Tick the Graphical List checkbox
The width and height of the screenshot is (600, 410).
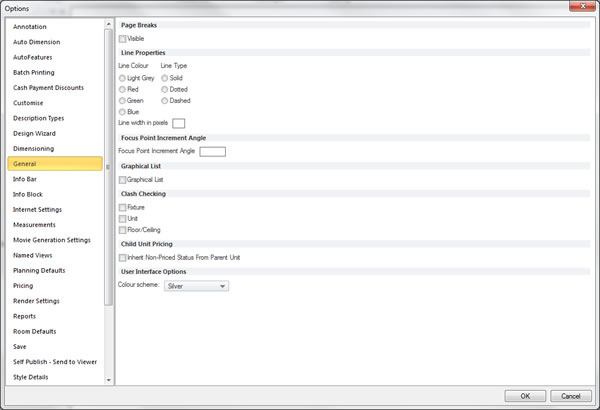123,179
